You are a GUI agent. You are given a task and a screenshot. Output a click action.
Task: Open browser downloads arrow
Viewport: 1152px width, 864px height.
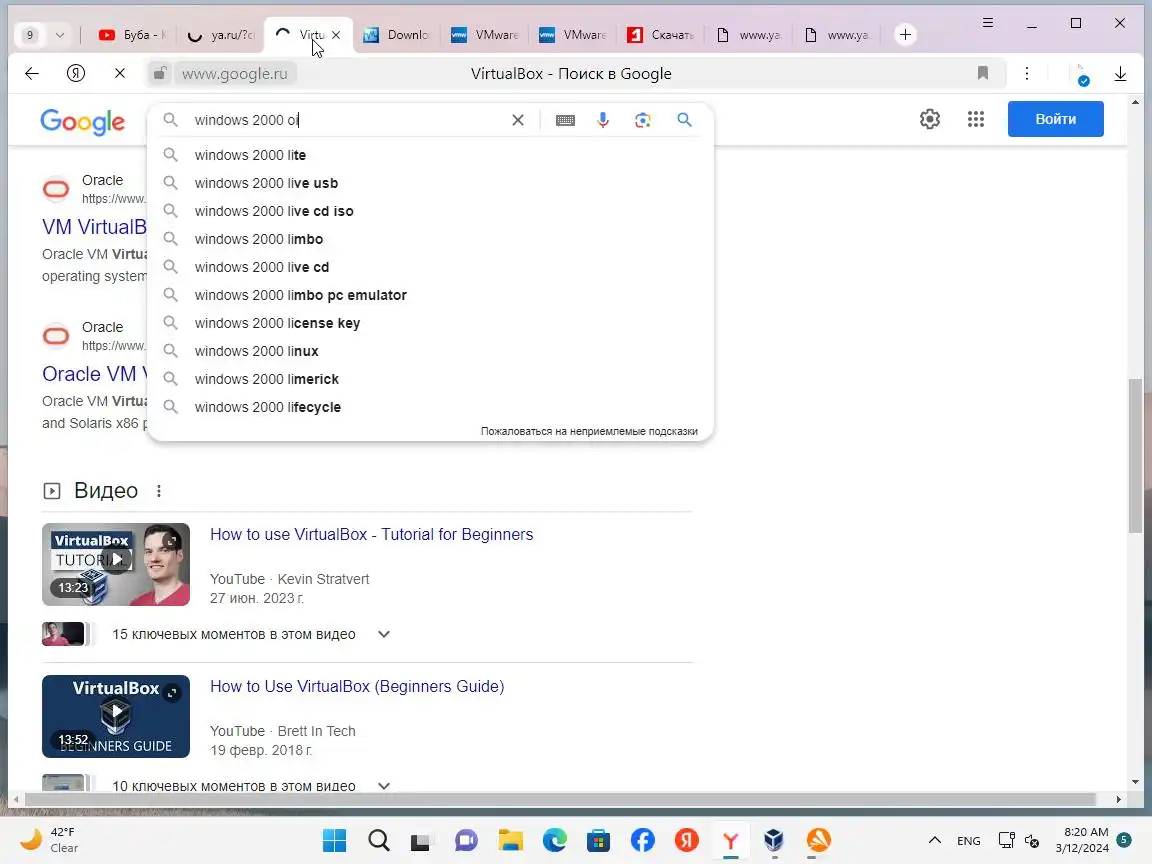click(x=1120, y=73)
